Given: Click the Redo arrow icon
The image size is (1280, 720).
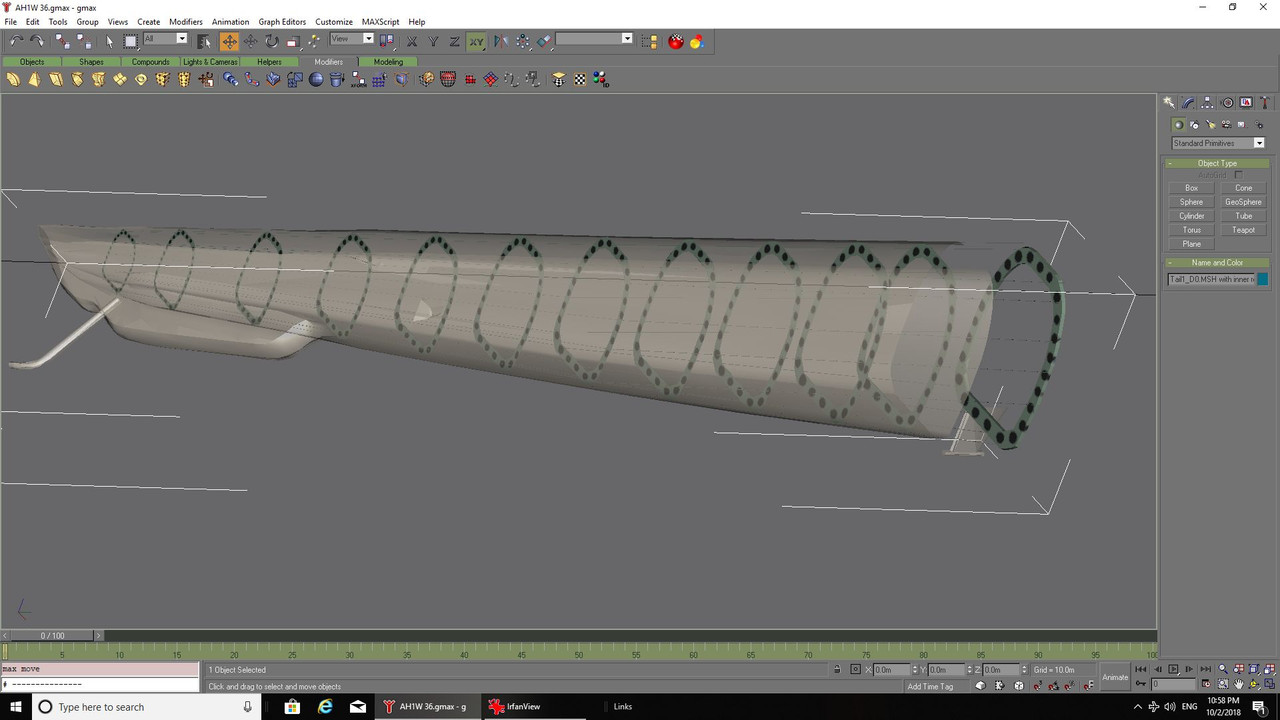Looking at the screenshot, I should coord(37,41).
